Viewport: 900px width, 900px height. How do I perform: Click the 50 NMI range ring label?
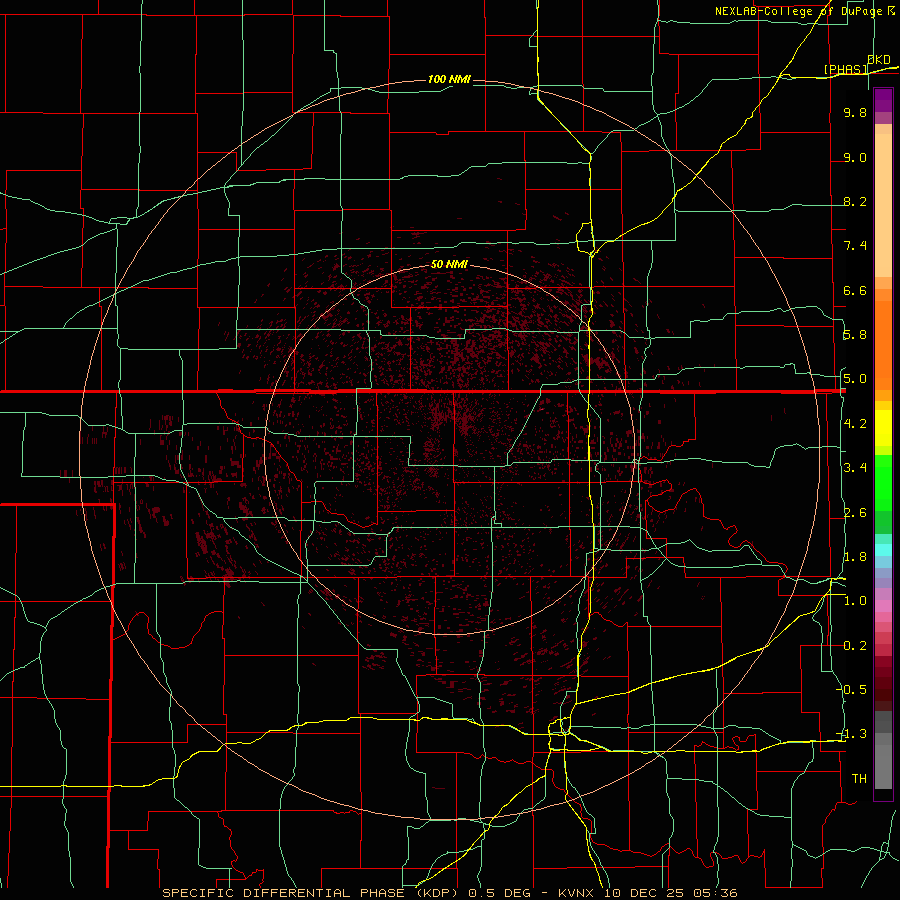449,264
